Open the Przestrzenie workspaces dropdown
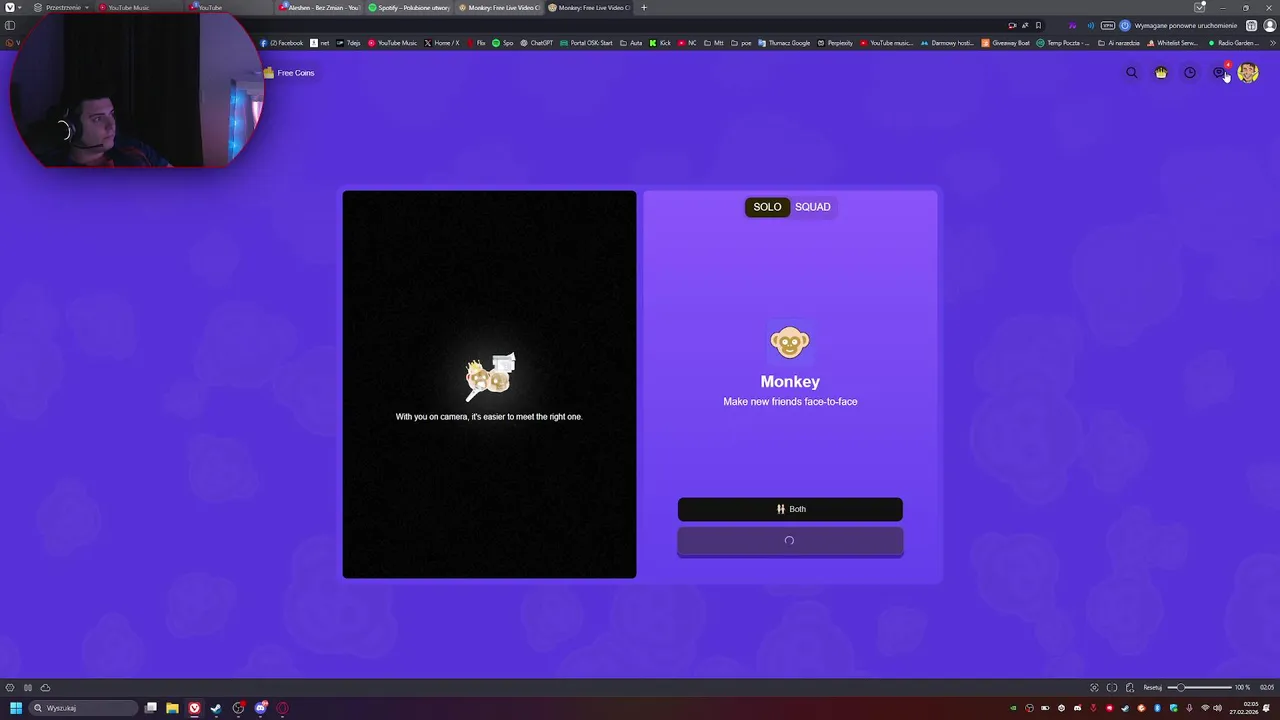Viewport: 1280px width, 720px height. pos(61,7)
